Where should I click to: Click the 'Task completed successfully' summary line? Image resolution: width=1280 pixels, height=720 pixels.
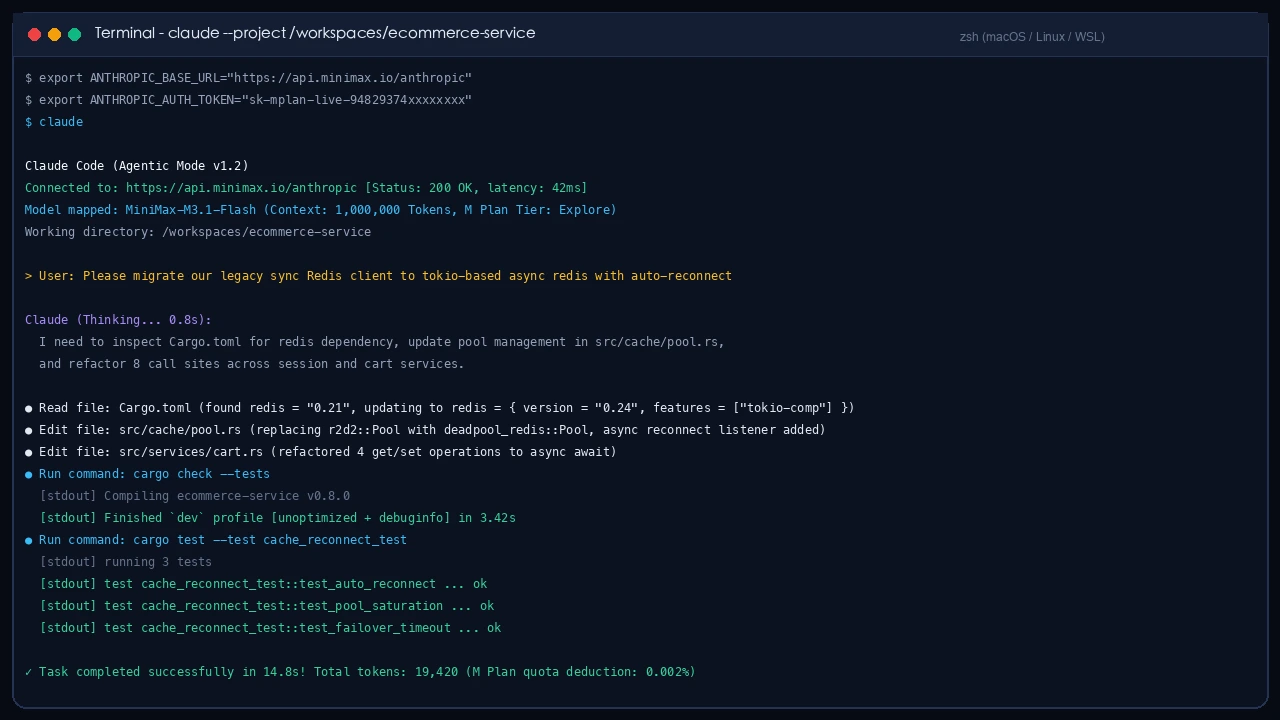coord(360,672)
